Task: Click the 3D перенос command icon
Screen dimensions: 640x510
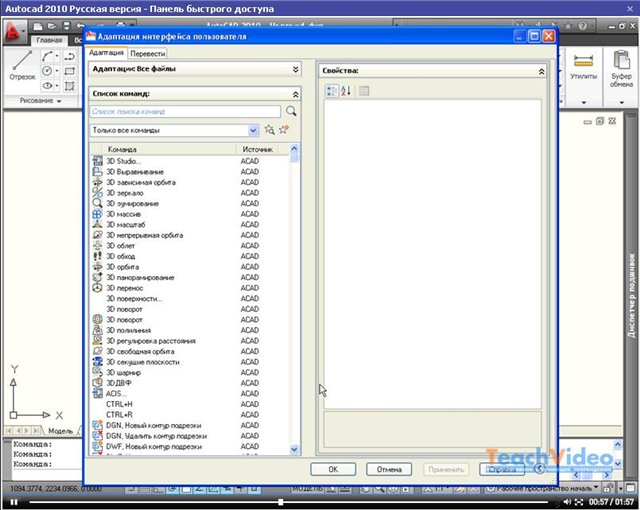Action: (x=97, y=288)
